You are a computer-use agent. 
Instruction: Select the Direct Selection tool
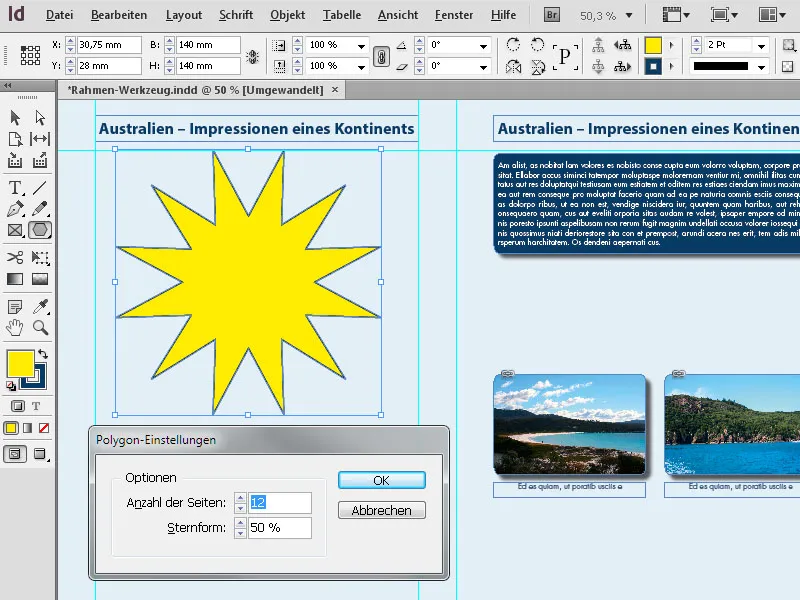(40, 114)
